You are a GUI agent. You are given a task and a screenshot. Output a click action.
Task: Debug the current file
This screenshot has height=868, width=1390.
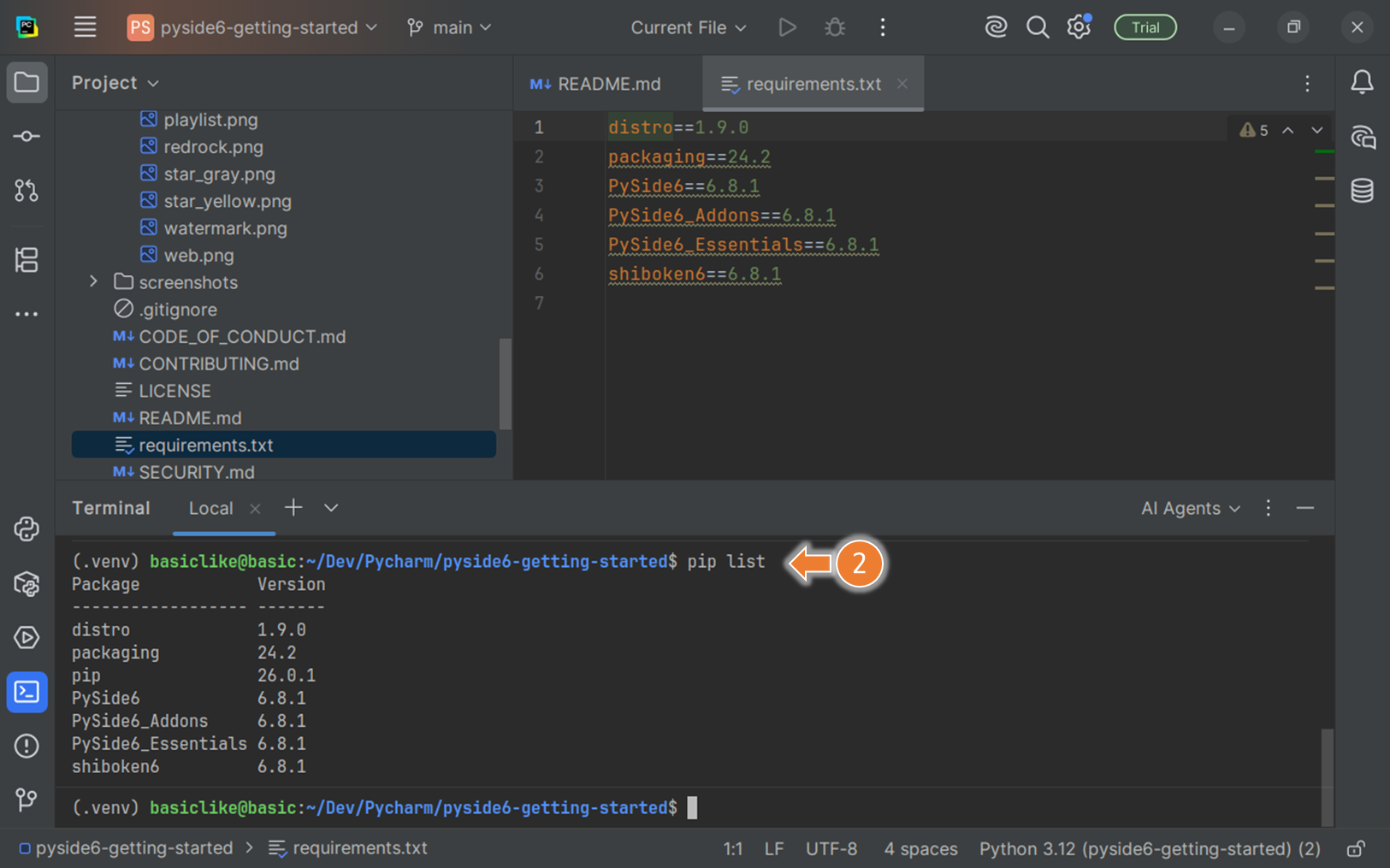[835, 27]
